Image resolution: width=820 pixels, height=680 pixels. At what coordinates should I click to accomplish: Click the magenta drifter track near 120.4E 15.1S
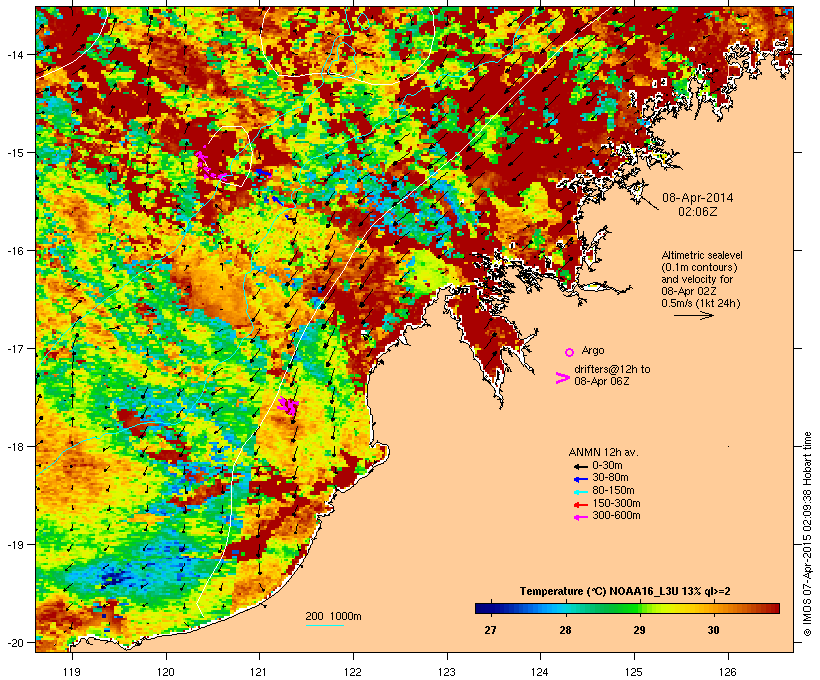pyautogui.click(x=209, y=165)
